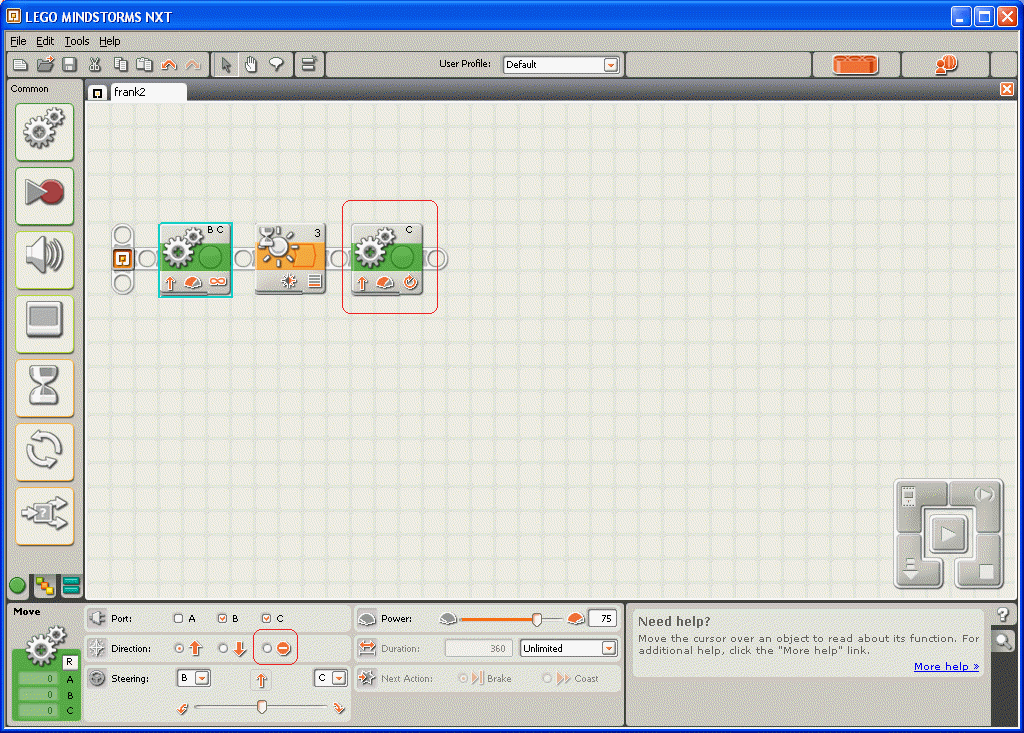The height and width of the screenshot is (733, 1024).
Task: Choose the backward direction radio button
Action: (223, 649)
